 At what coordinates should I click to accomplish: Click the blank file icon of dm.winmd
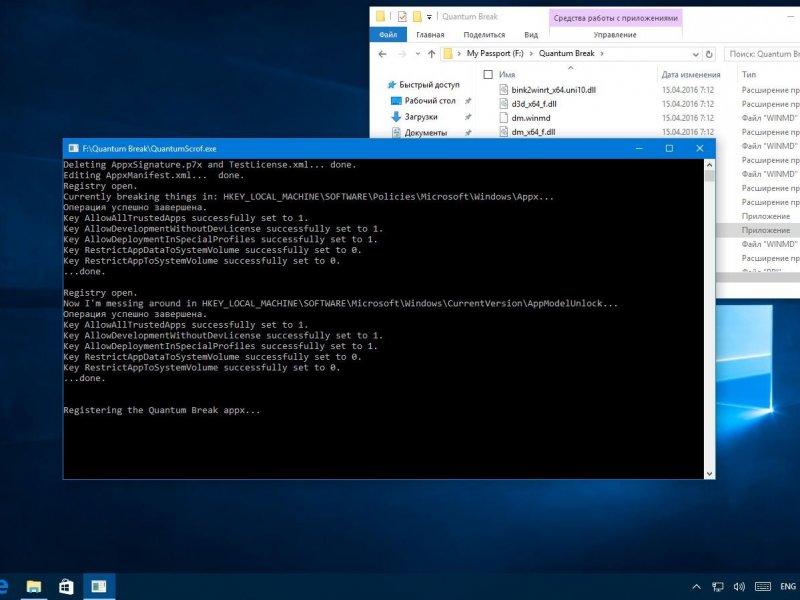504,118
